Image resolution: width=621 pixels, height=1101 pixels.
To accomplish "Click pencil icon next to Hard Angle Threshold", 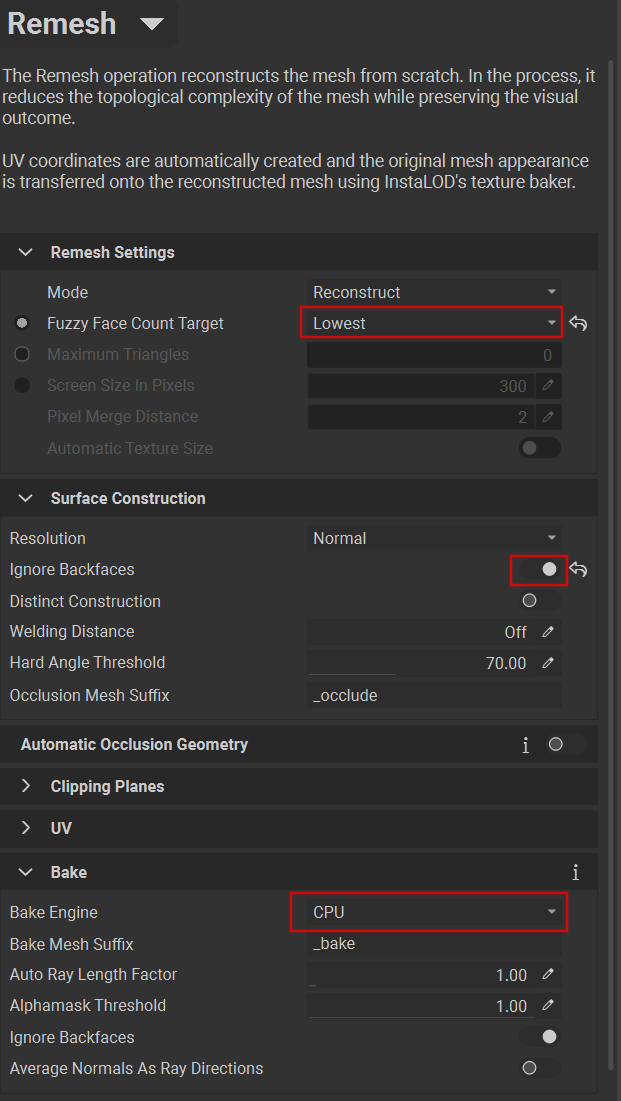I will [x=548, y=663].
